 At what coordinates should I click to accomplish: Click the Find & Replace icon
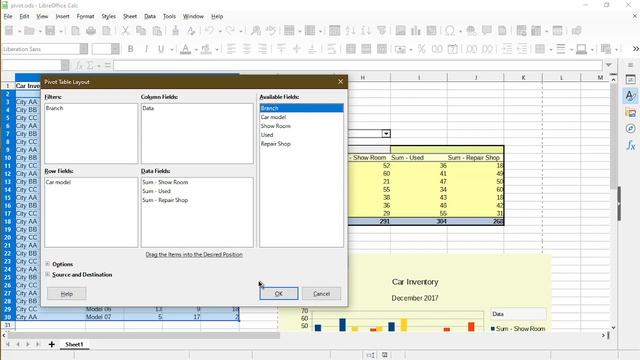[x=256, y=31]
